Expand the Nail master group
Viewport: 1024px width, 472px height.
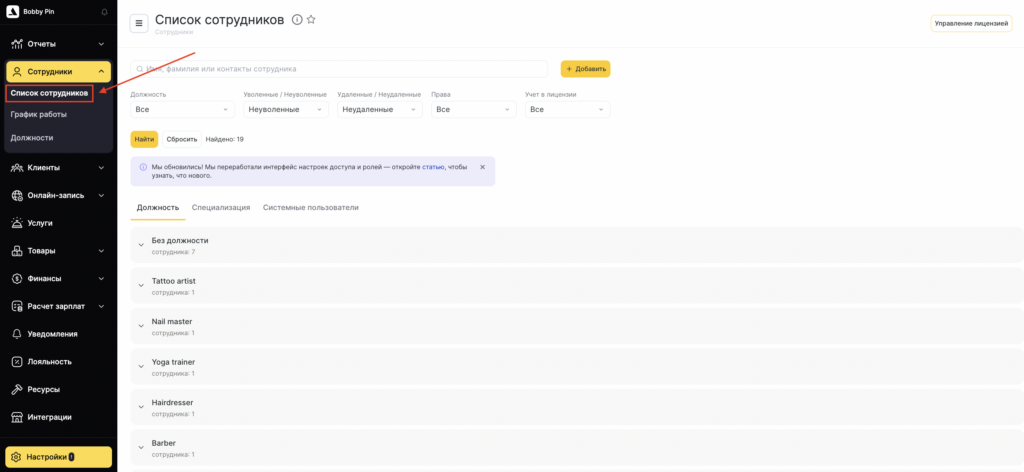pos(141,327)
